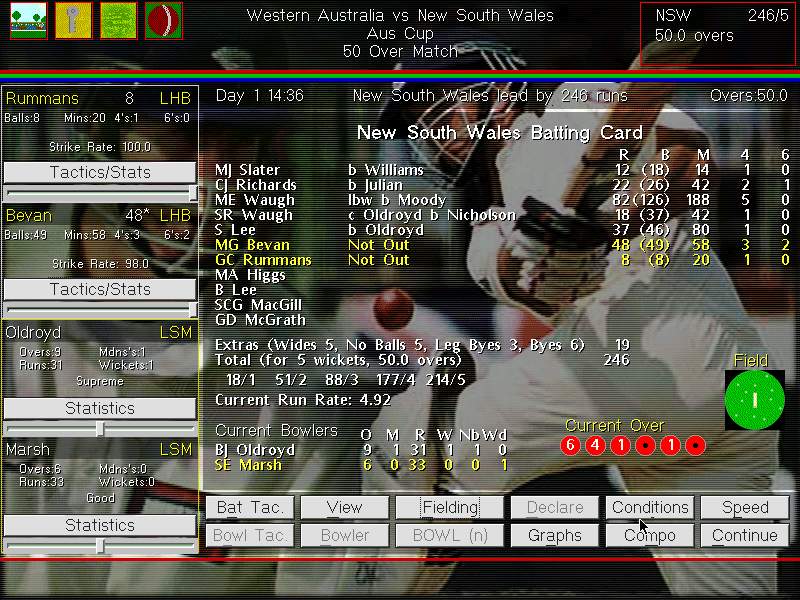Viewport: 800px width, 600px height.
Task: View Statistics for bowler Oldroyd
Action: coord(99,407)
